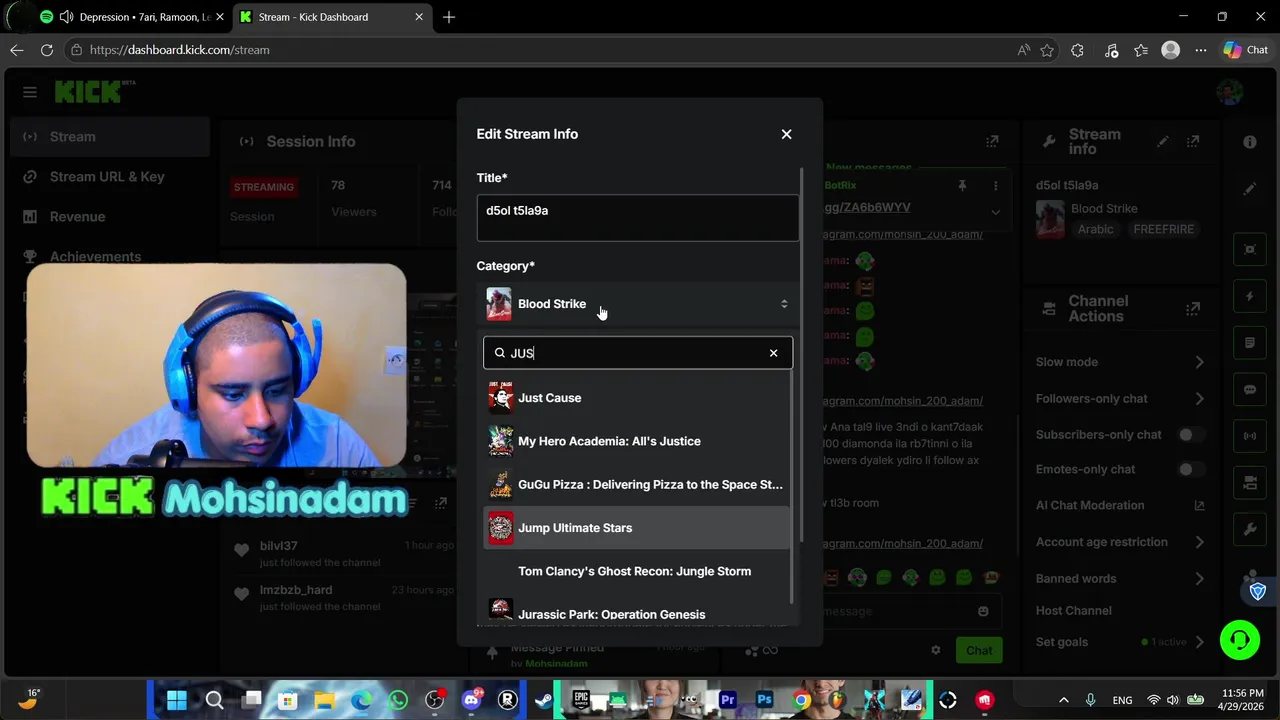Refresh the browser page
The width and height of the screenshot is (1280, 720).
click(x=47, y=50)
